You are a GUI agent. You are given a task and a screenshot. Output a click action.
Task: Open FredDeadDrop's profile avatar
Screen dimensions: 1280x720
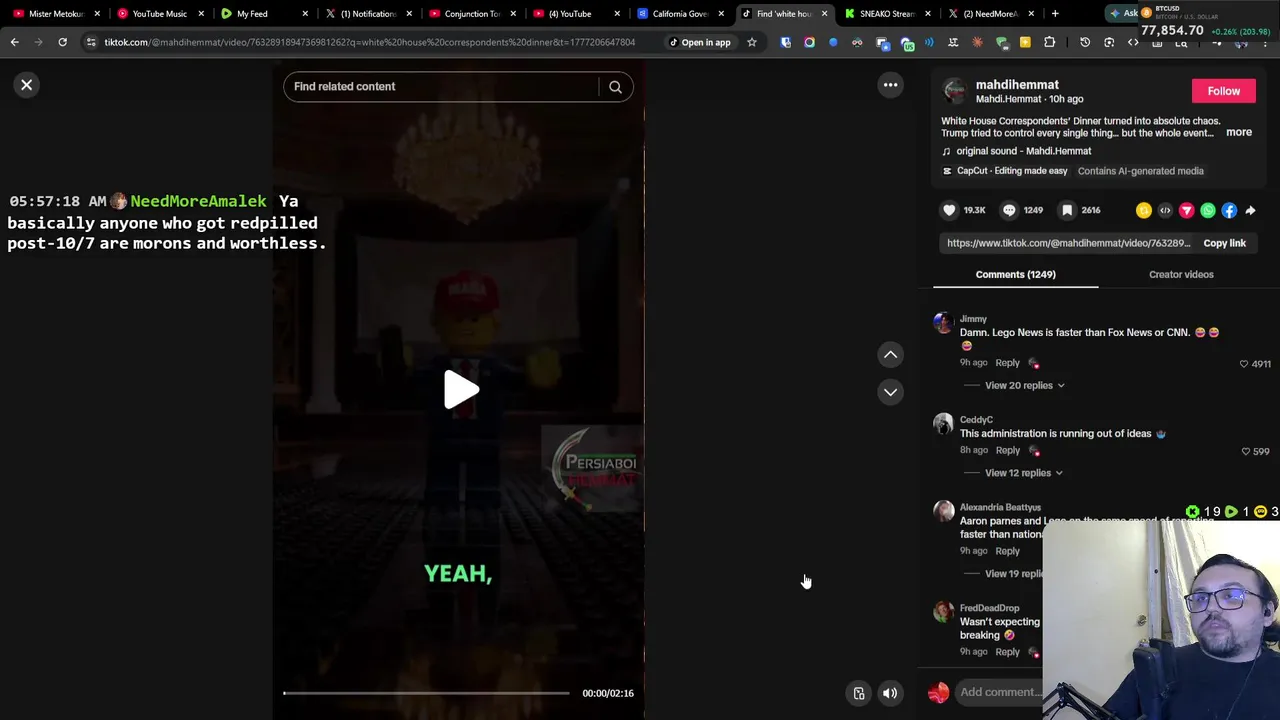943,612
